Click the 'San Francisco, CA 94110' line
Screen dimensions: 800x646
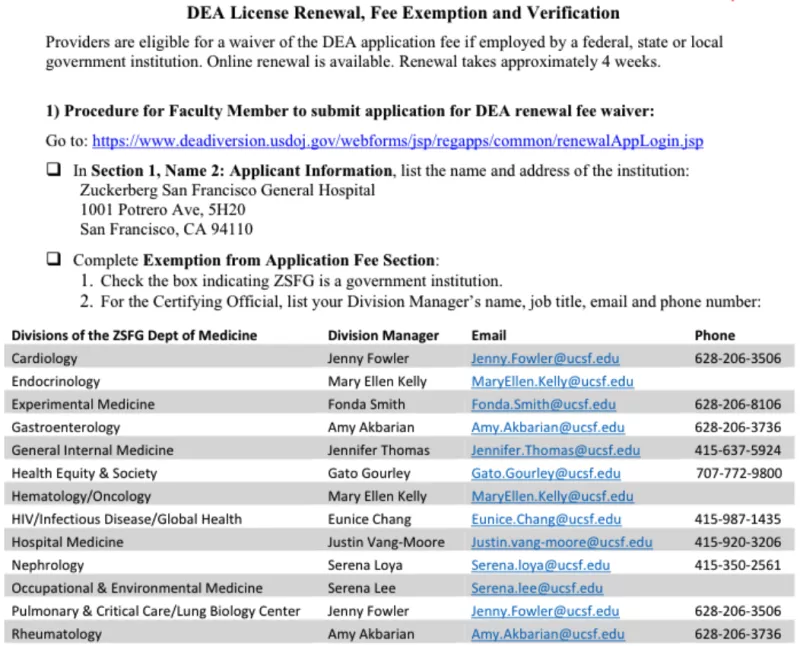tap(166, 229)
